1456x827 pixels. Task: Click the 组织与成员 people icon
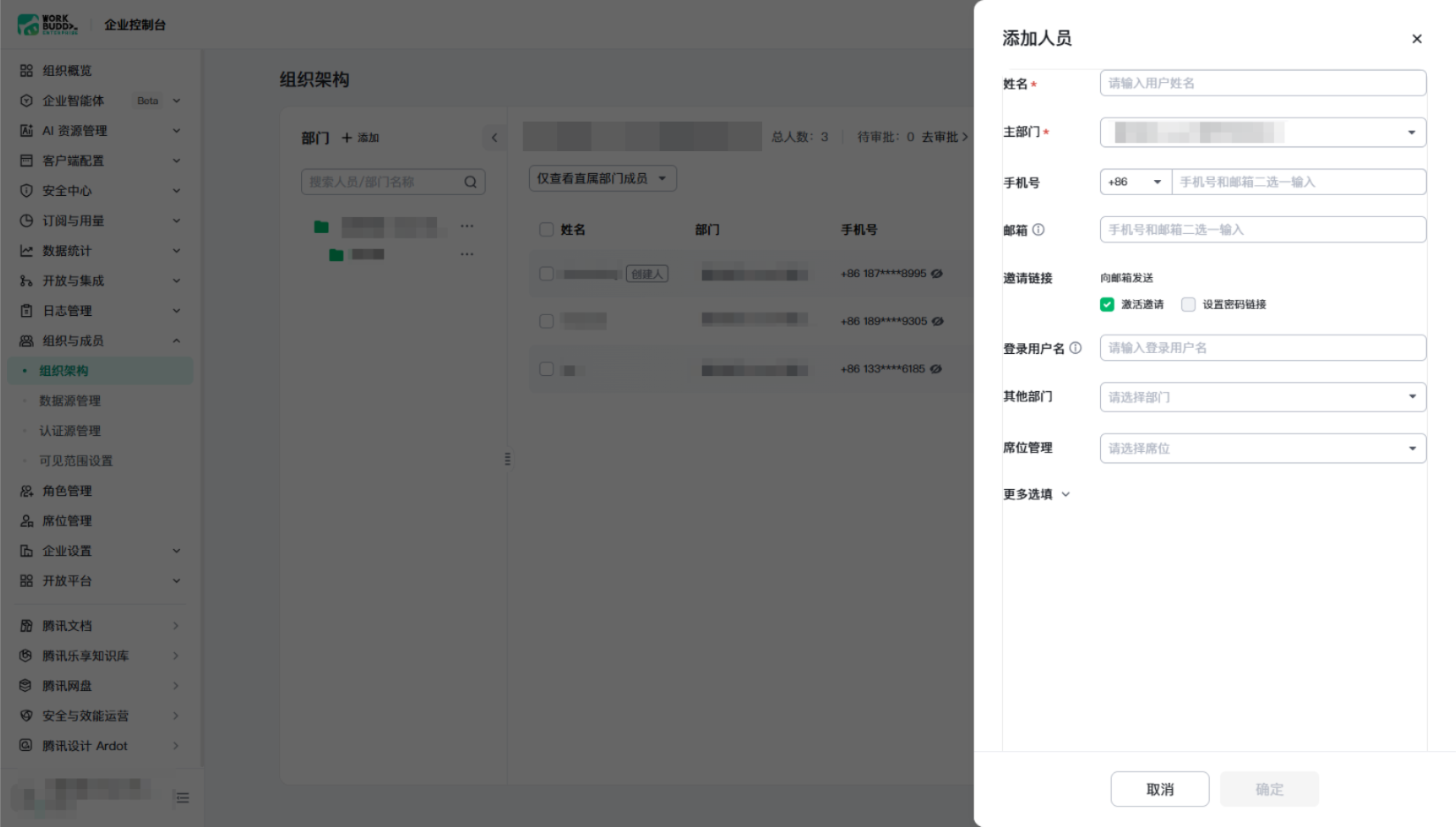click(x=26, y=341)
